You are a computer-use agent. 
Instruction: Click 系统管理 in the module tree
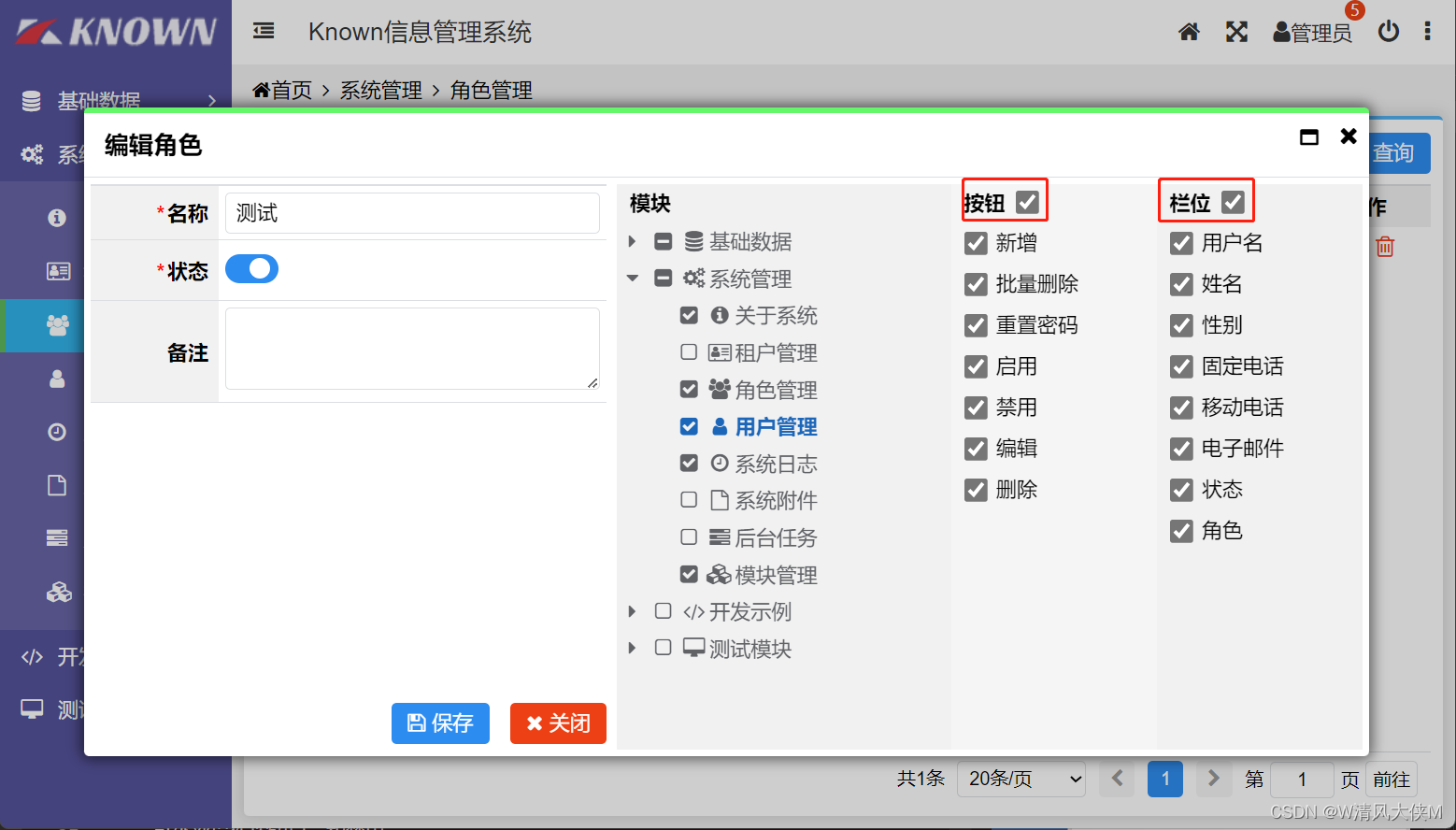pyautogui.click(x=750, y=279)
